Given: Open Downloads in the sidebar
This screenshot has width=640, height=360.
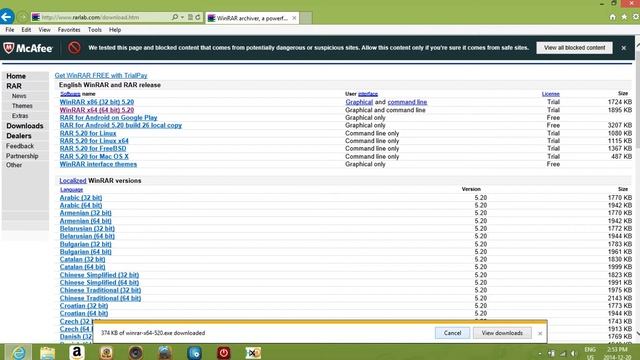Looking at the screenshot, I should 24,126.
